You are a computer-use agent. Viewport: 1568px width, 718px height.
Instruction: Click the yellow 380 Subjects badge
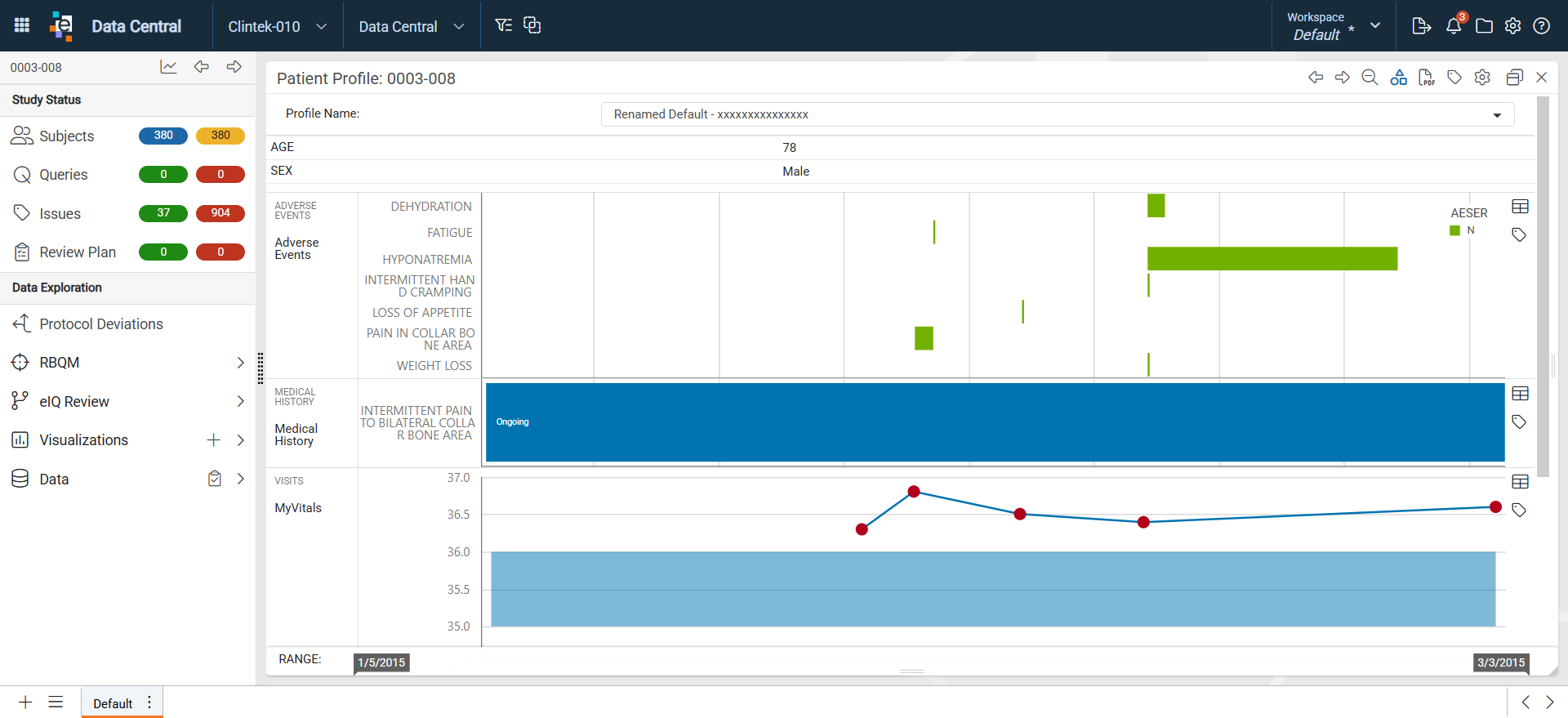220,136
